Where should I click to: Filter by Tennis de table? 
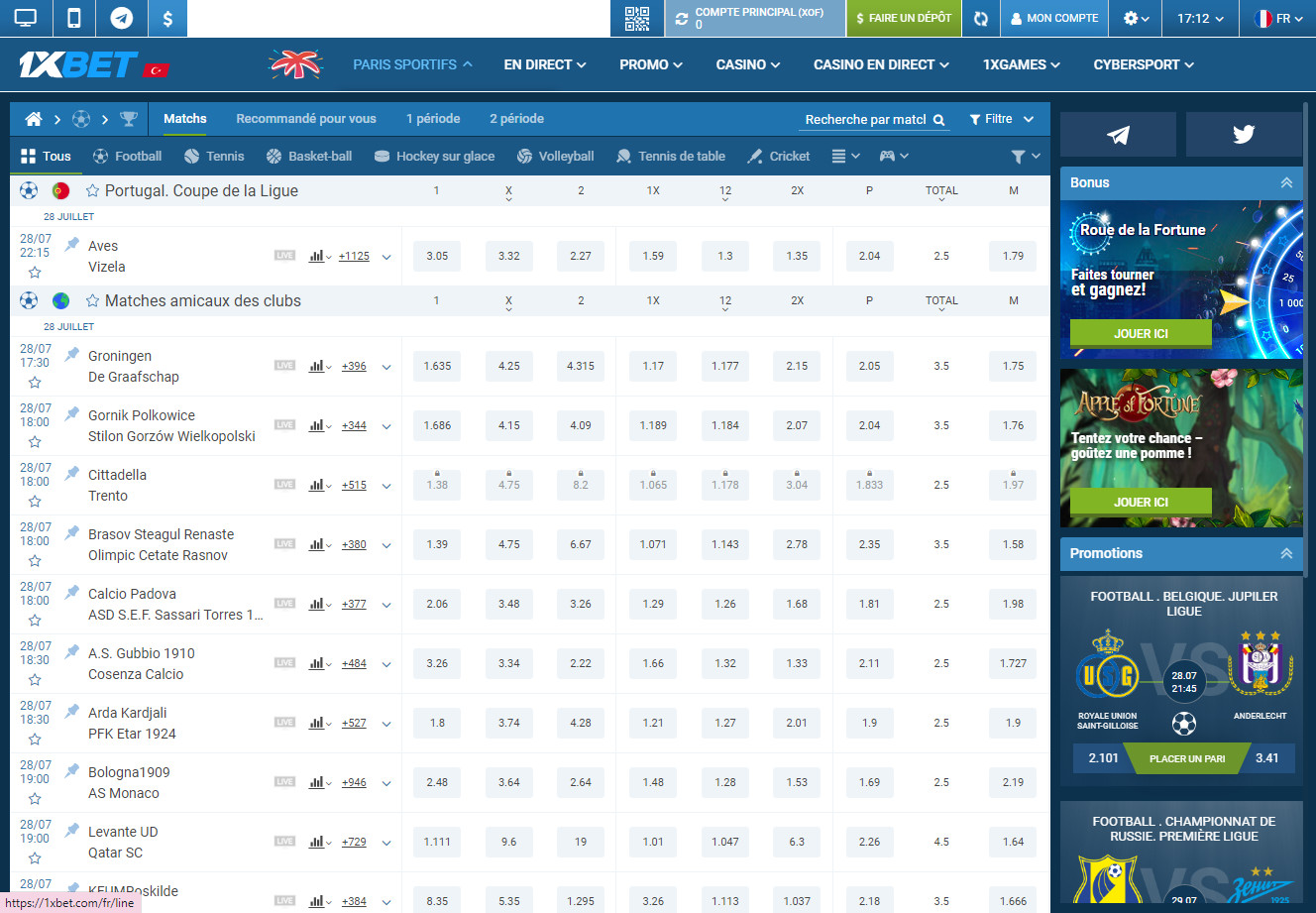click(x=671, y=157)
